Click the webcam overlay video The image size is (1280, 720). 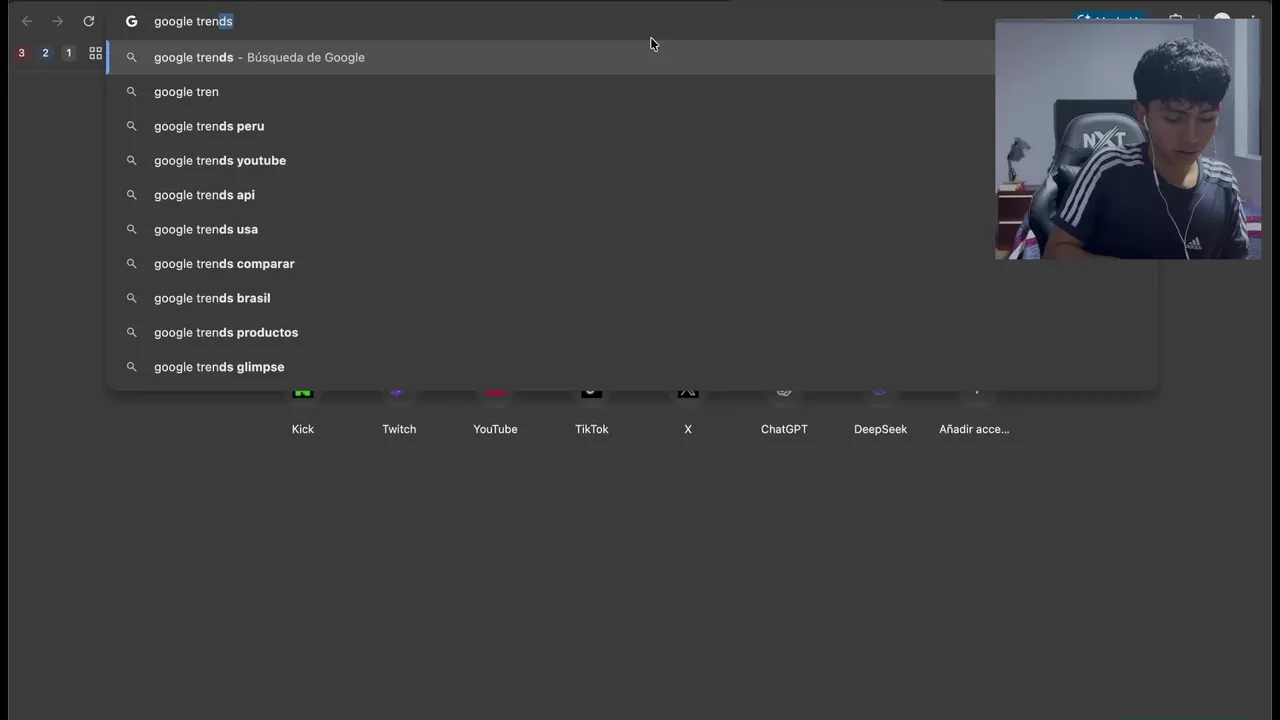pyautogui.click(x=1128, y=139)
